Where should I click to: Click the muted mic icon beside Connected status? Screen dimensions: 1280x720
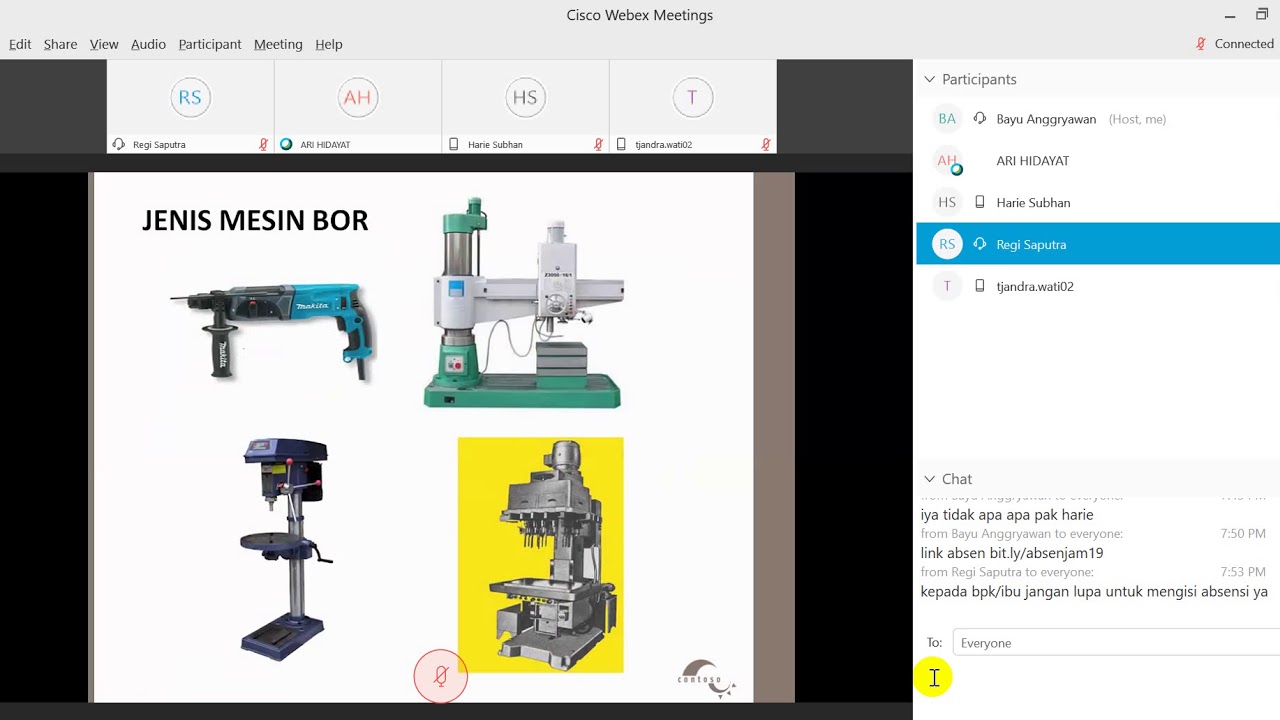click(x=1201, y=44)
